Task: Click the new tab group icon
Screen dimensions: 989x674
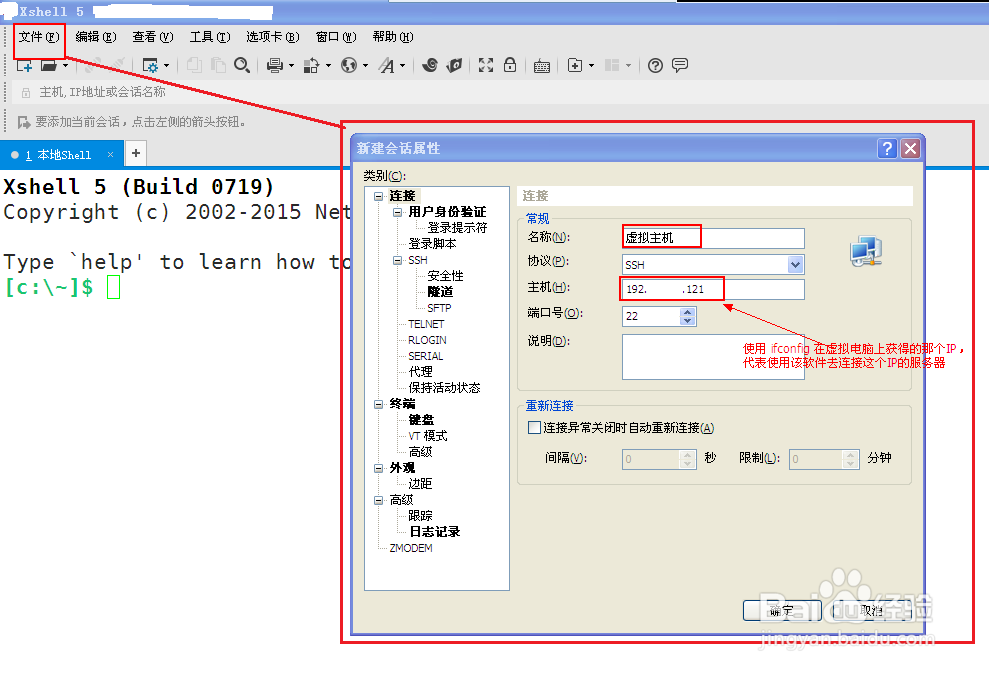Action: pos(575,65)
